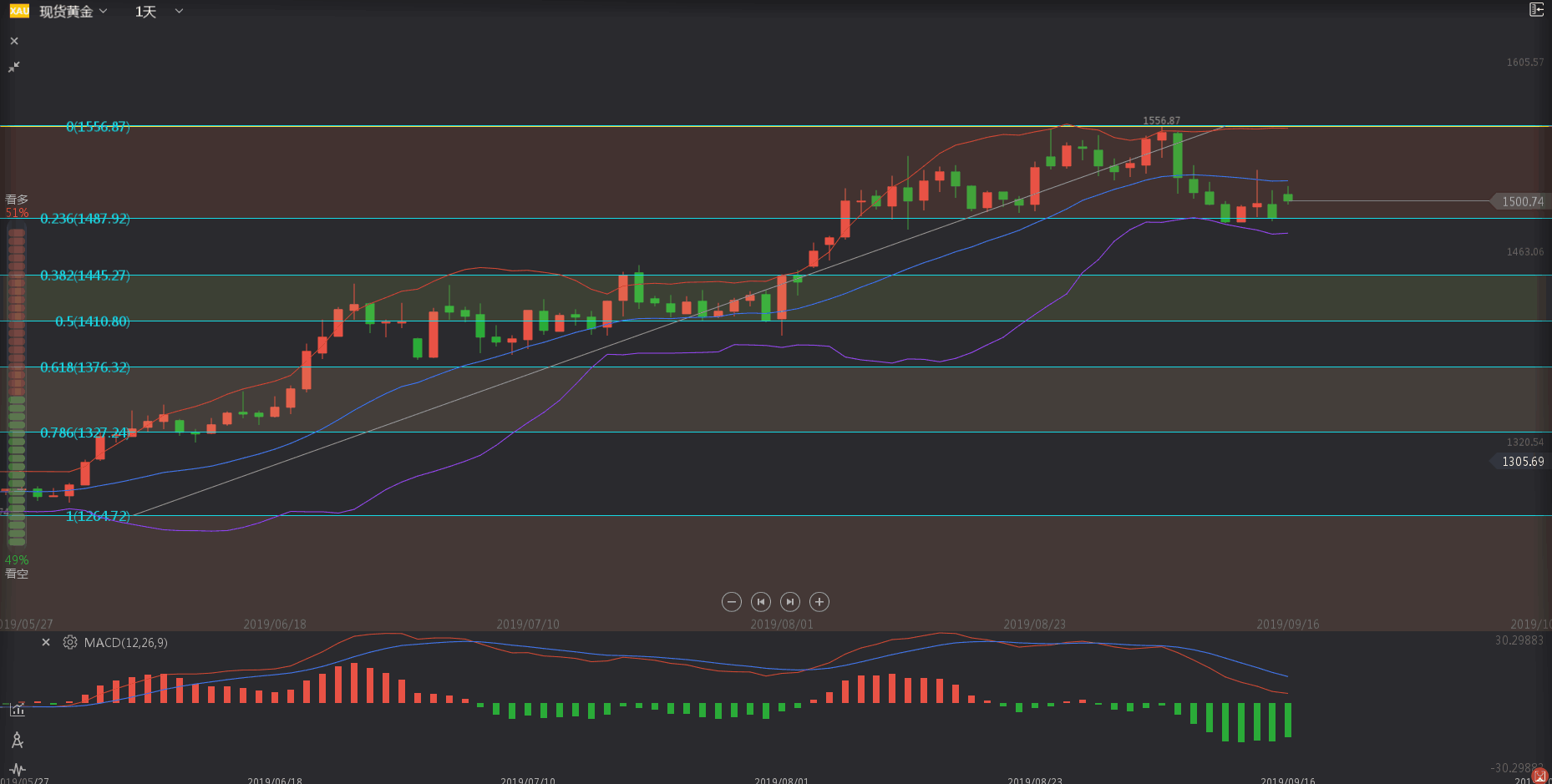Close the MACD indicator panel

46,642
